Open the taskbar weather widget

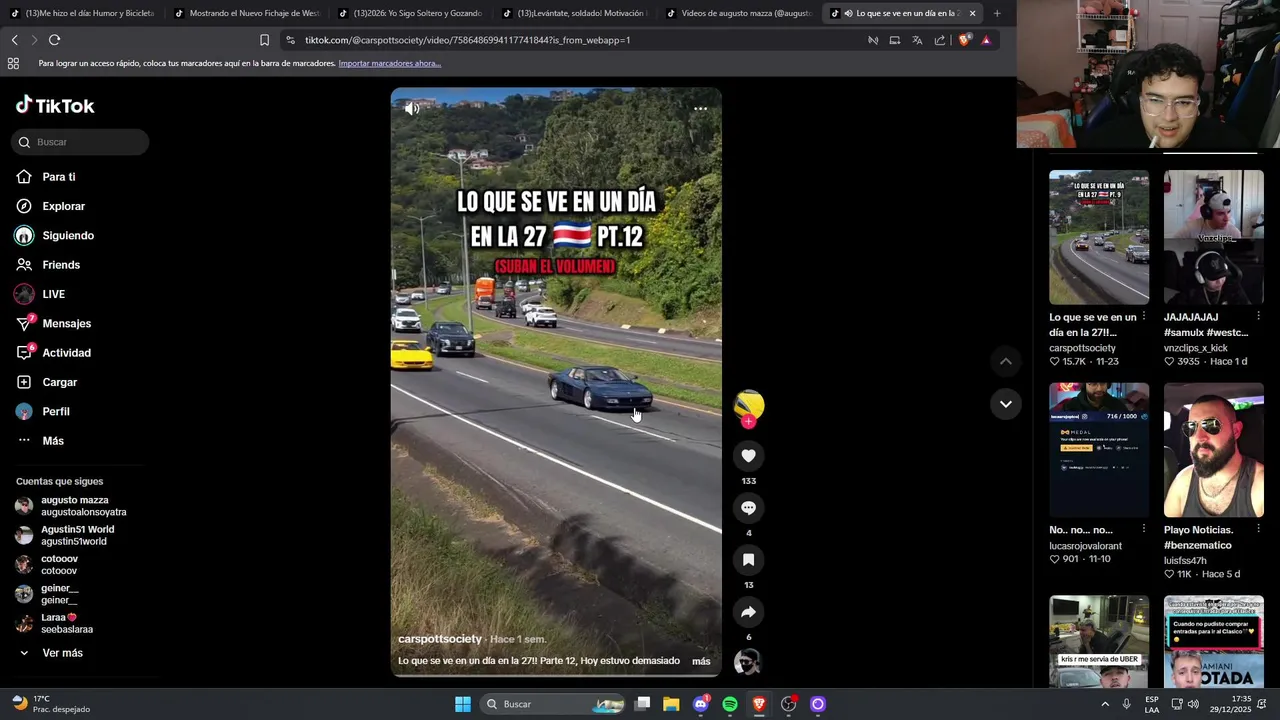pos(51,704)
